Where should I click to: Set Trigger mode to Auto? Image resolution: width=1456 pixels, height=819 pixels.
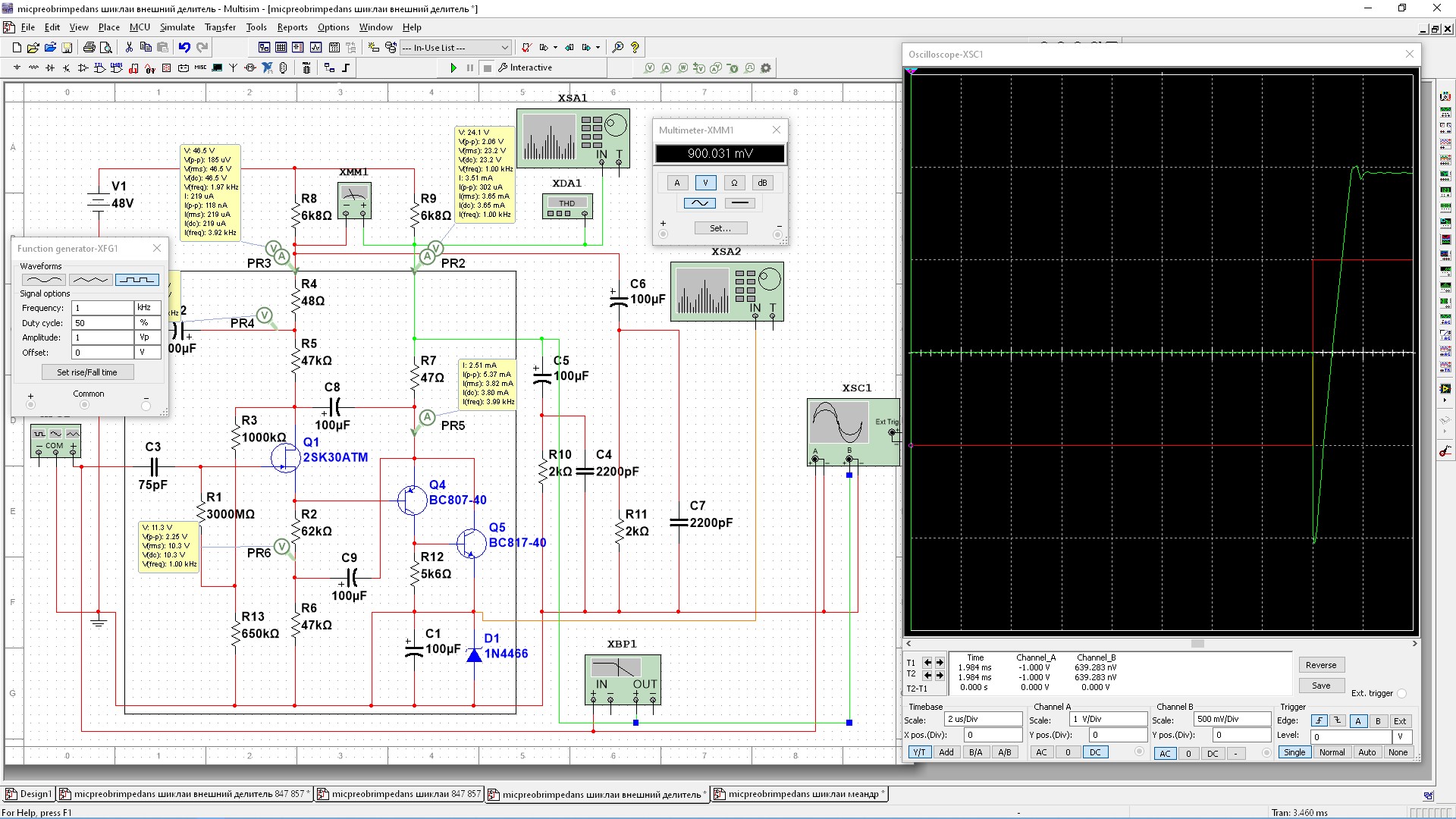click(1367, 753)
